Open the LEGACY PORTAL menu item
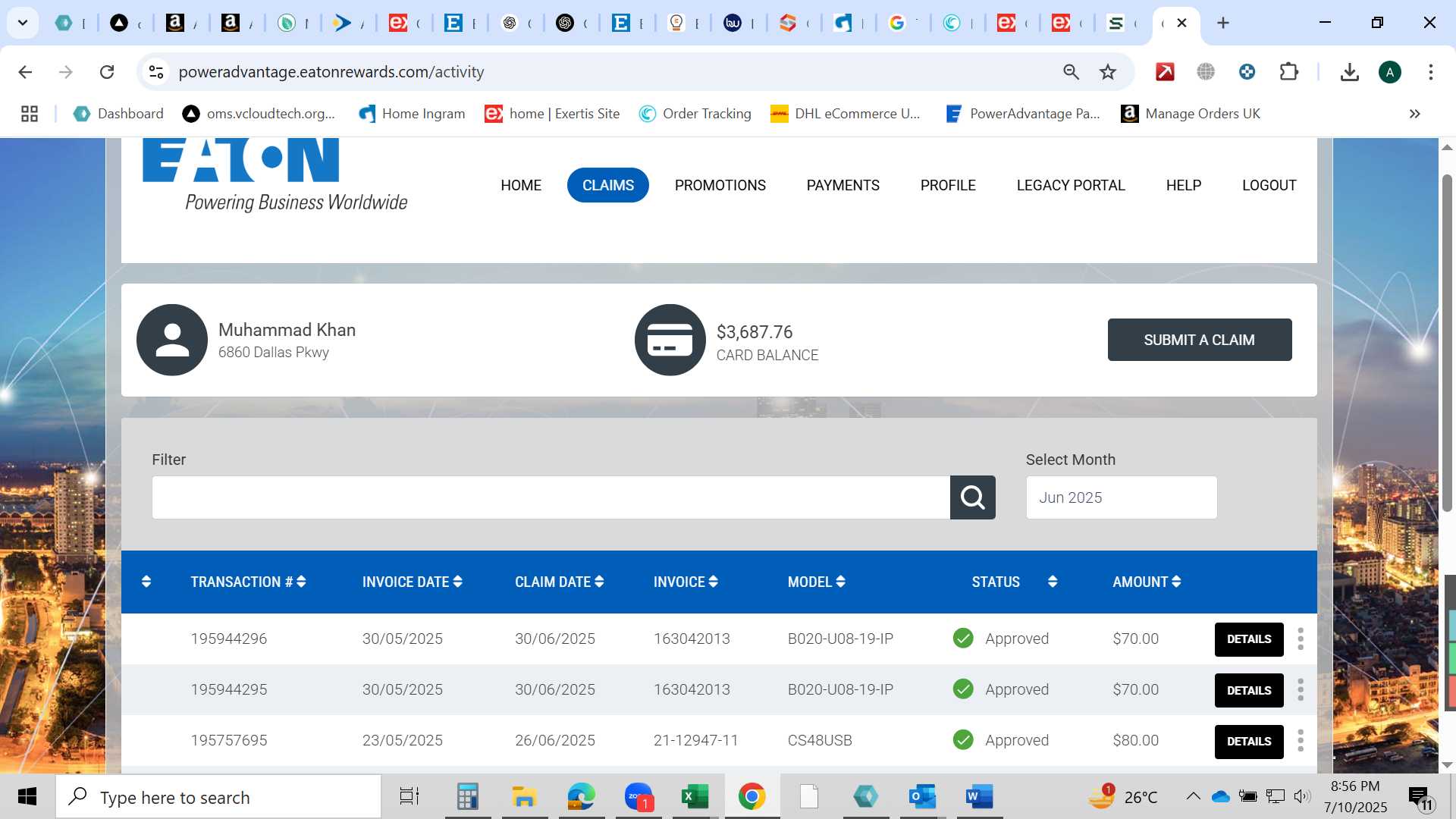Screen dimensions: 1456x819 click(x=1071, y=185)
